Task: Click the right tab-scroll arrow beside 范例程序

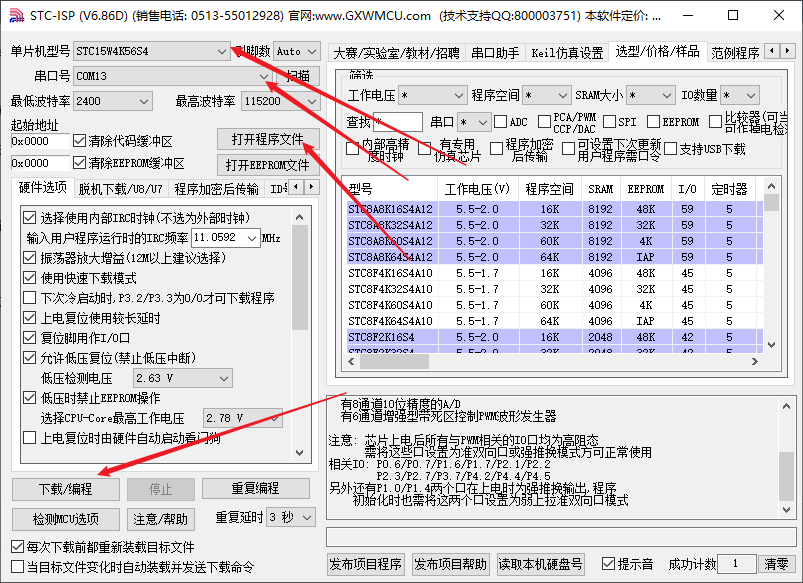Action: point(788,50)
